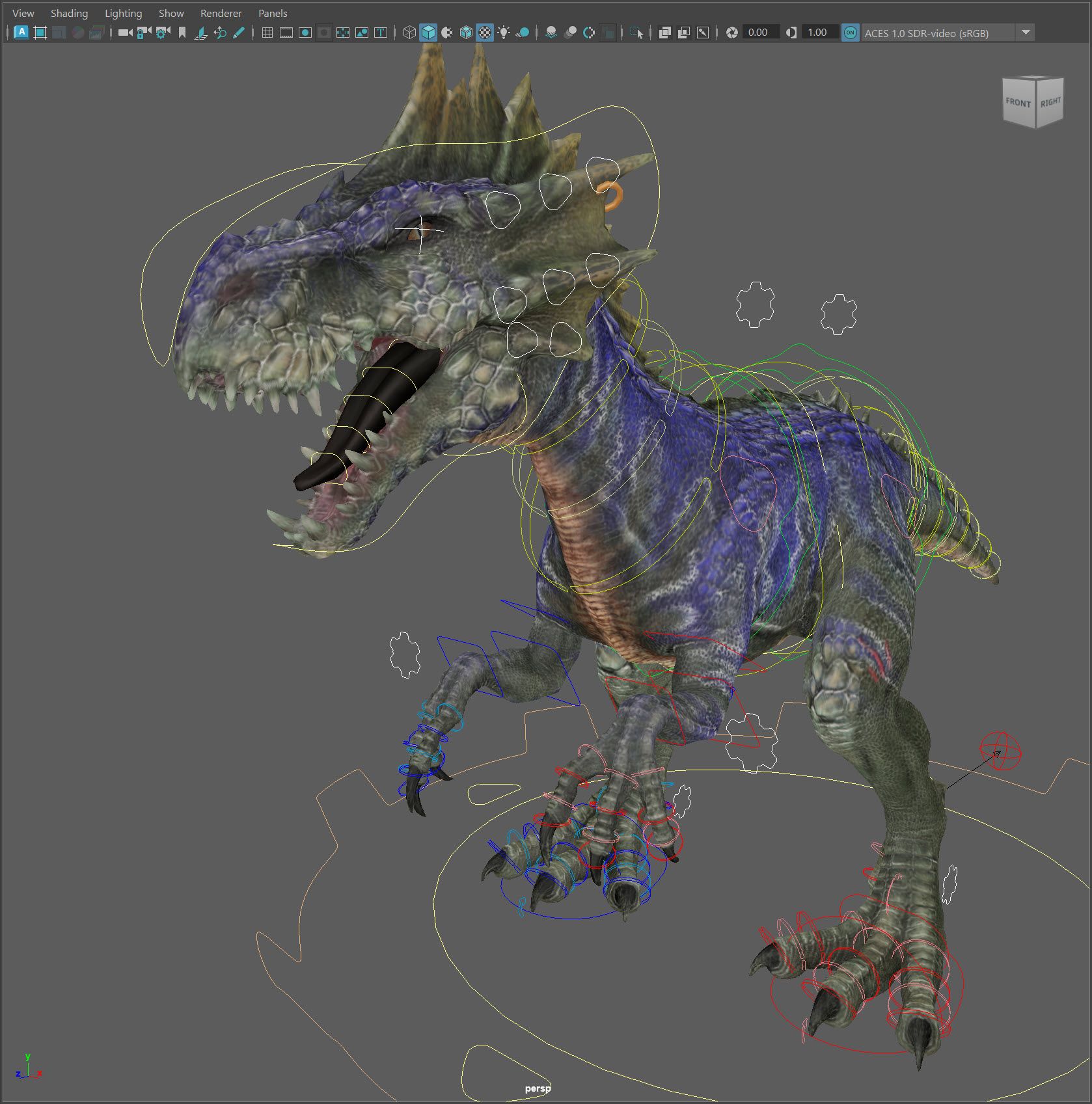1092x1104 pixels.
Task: Click the Exposure reset icon
Action: click(x=731, y=32)
